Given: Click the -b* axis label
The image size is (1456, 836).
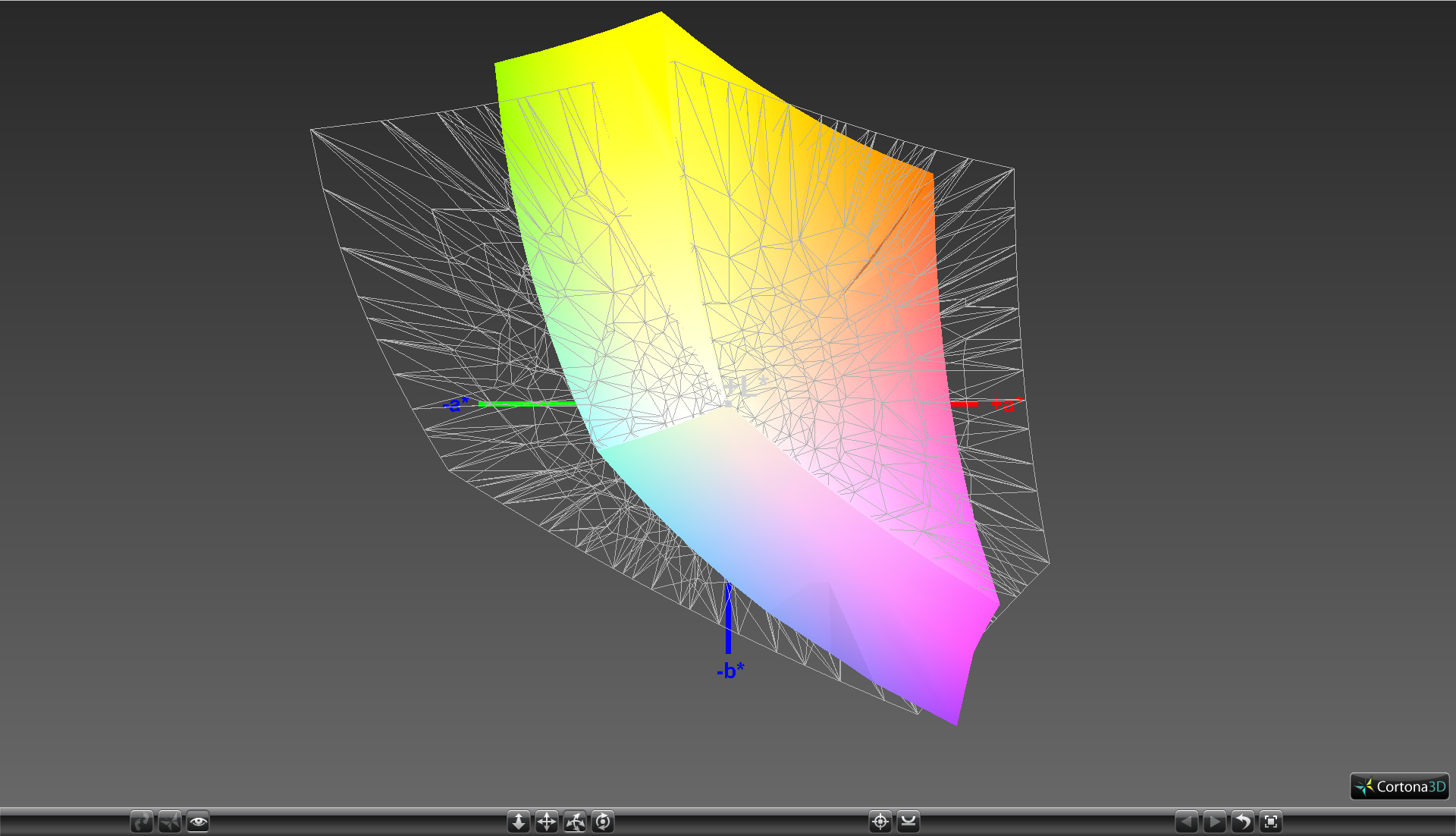Looking at the screenshot, I should coord(730,671).
